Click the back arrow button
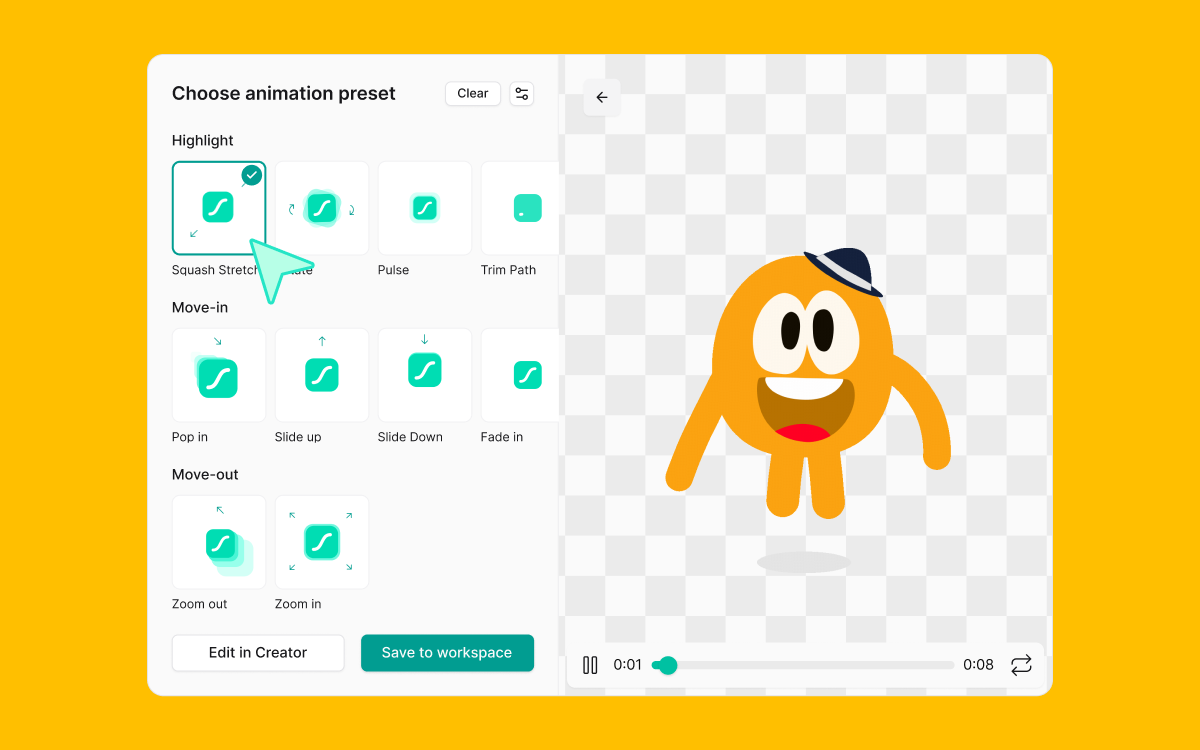Viewport: 1200px width, 750px height. [x=602, y=97]
